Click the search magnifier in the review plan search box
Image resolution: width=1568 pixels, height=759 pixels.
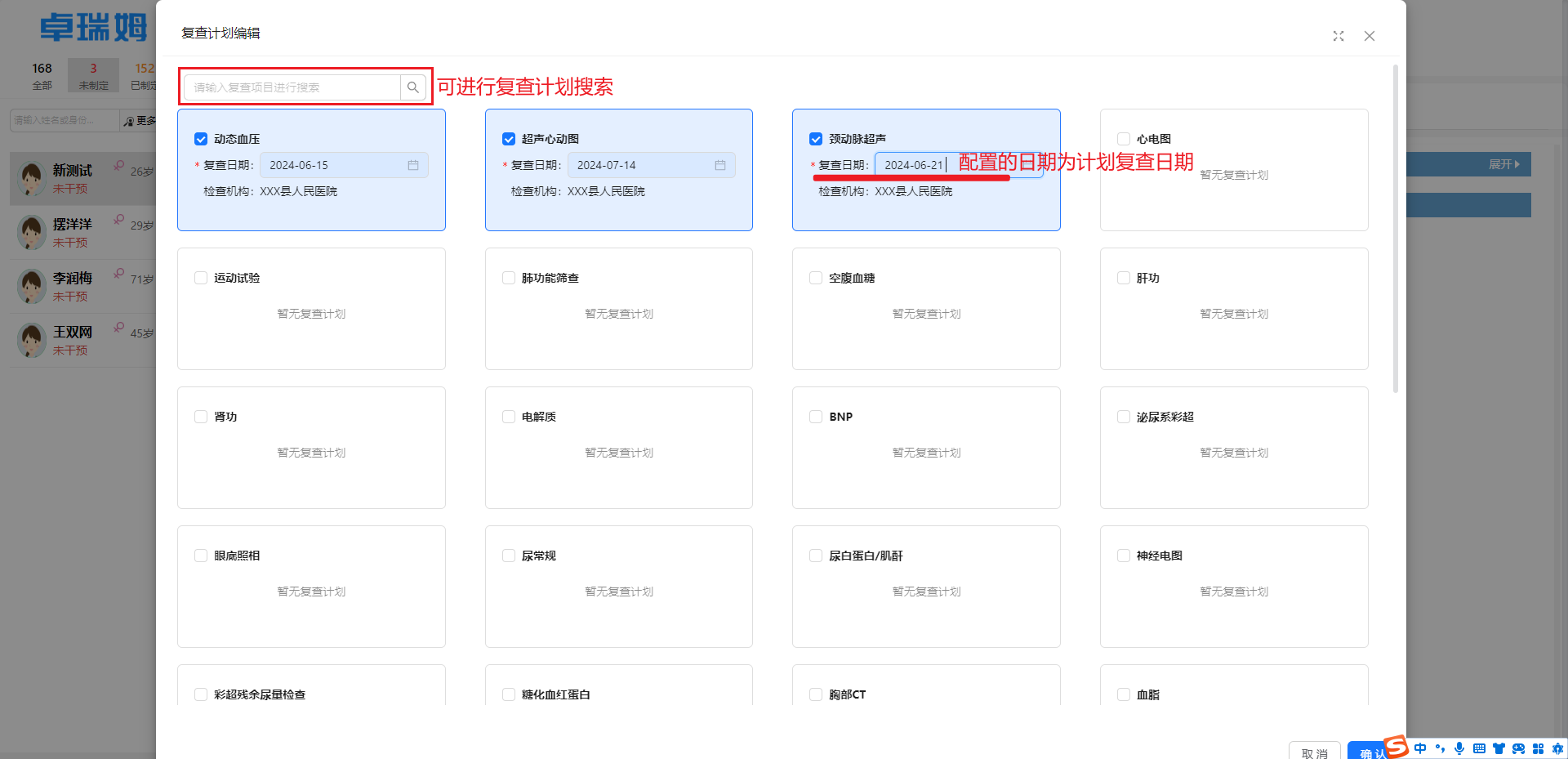click(413, 87)
